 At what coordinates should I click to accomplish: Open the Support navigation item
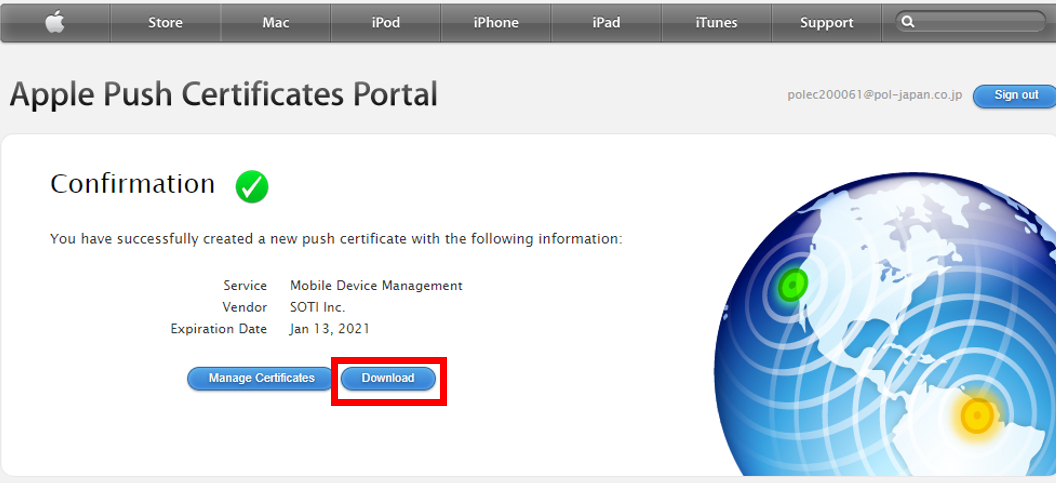coord(827,22)
